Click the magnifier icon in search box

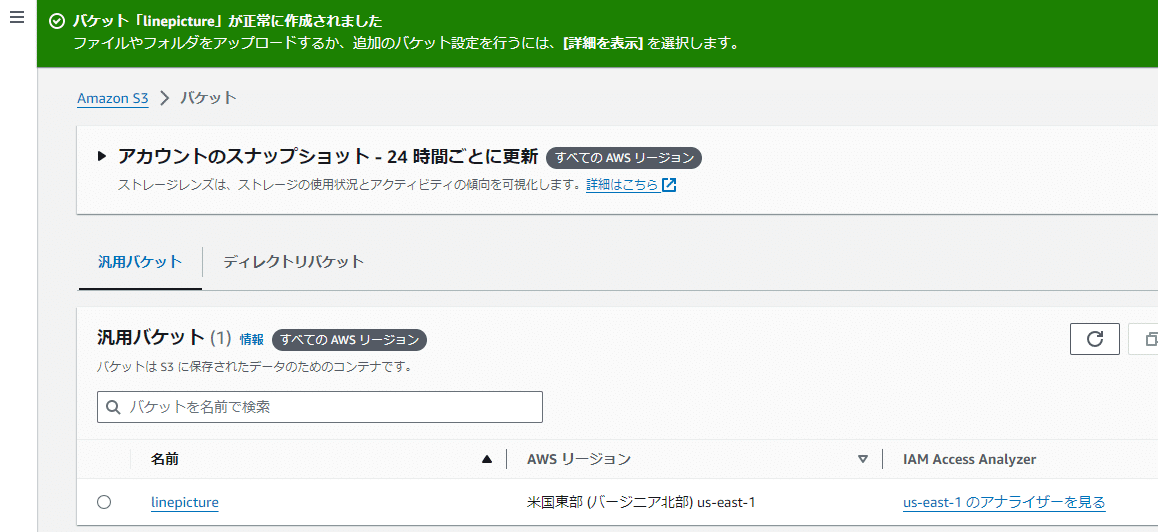click(114, 407)
